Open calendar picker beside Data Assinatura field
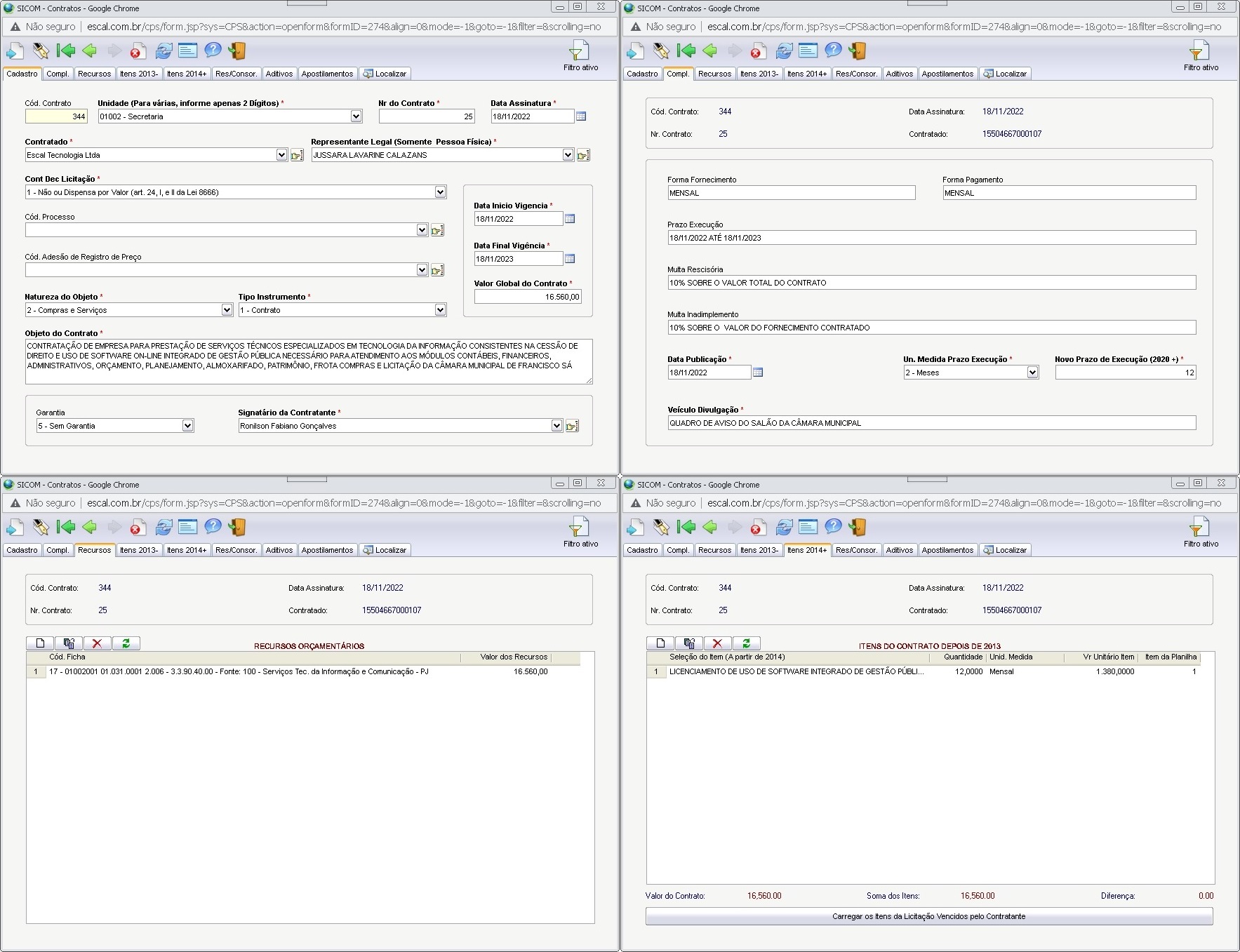The height and width of the screenshot is (952, 1240). [x=581, y=116]
